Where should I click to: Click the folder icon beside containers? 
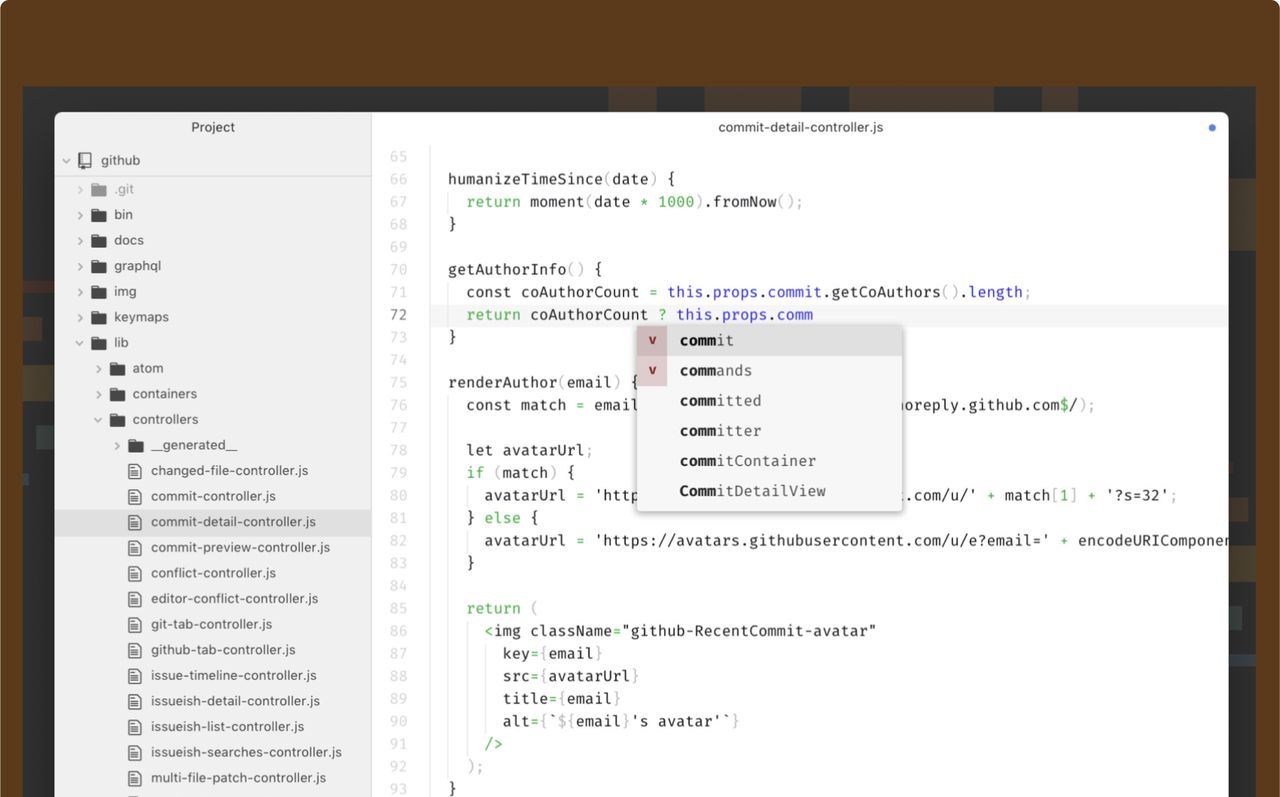click(x=117, y=394)
